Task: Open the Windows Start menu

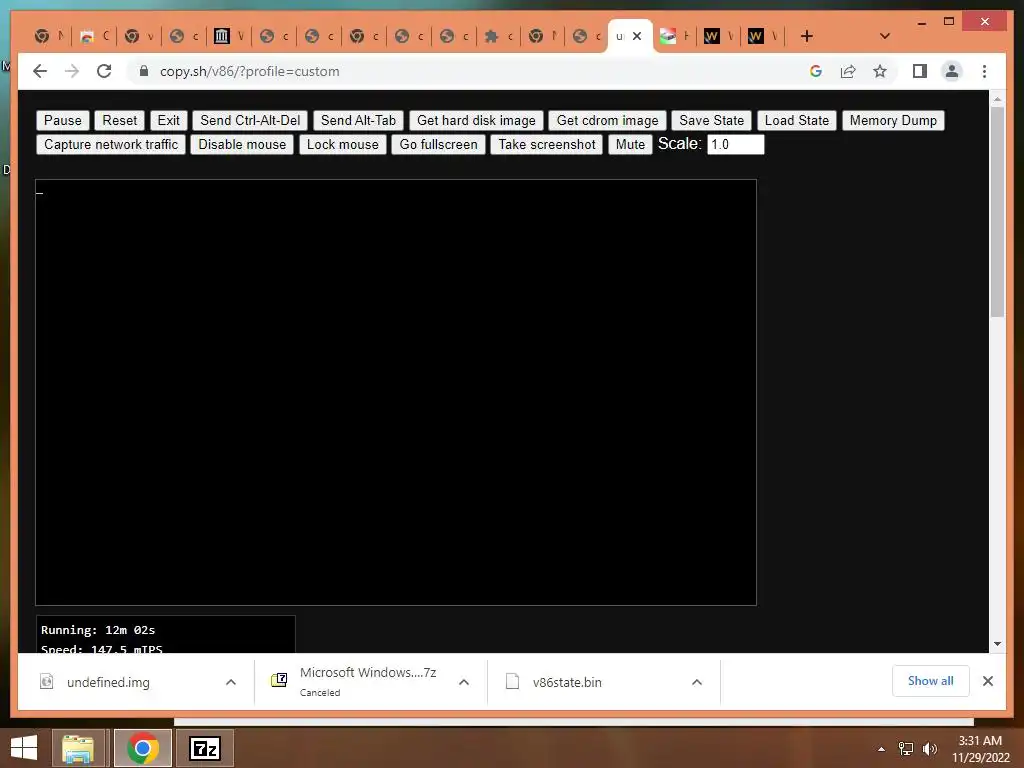Action: [24, 748]
